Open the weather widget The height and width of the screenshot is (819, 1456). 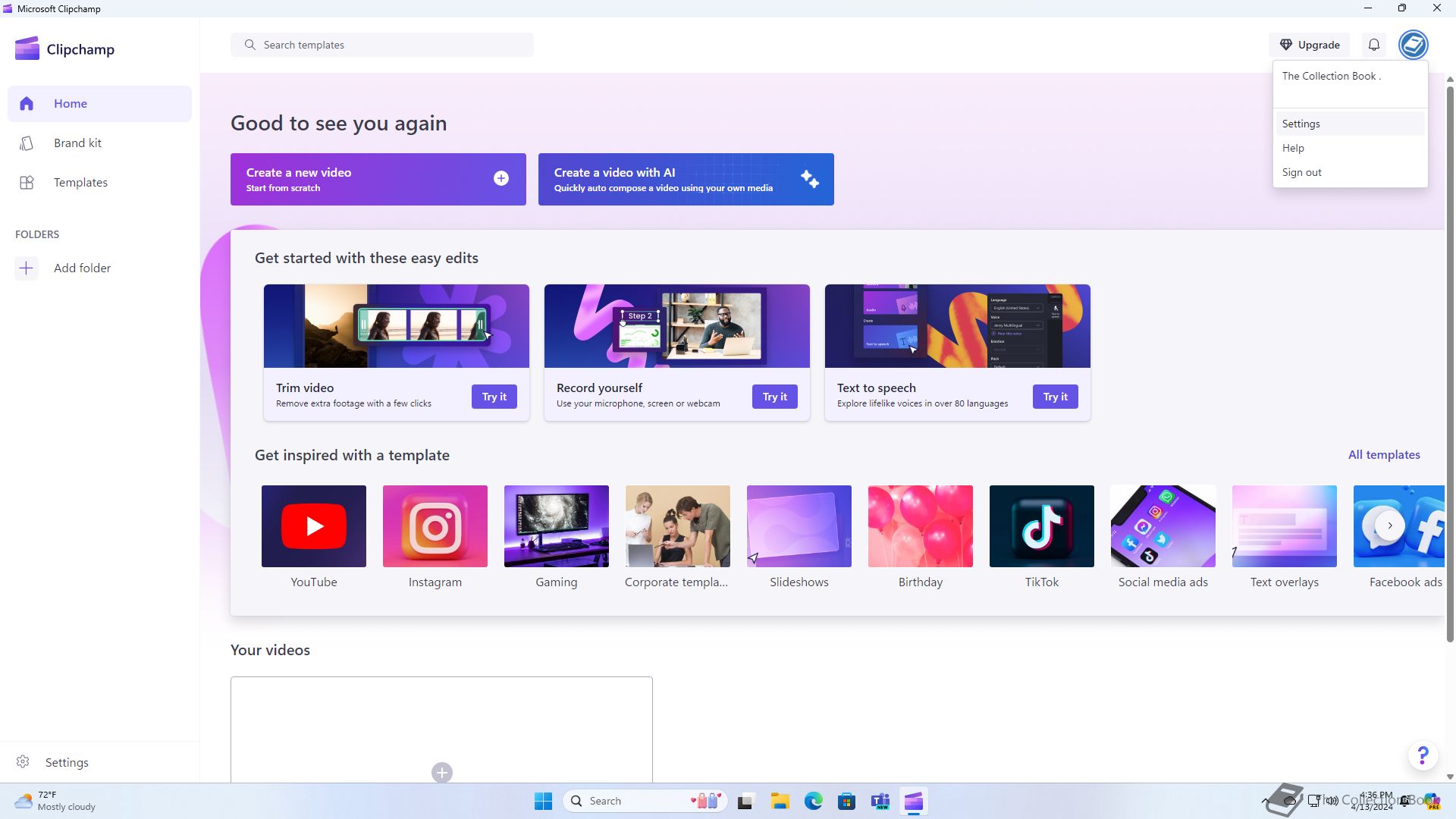point(55,801)
